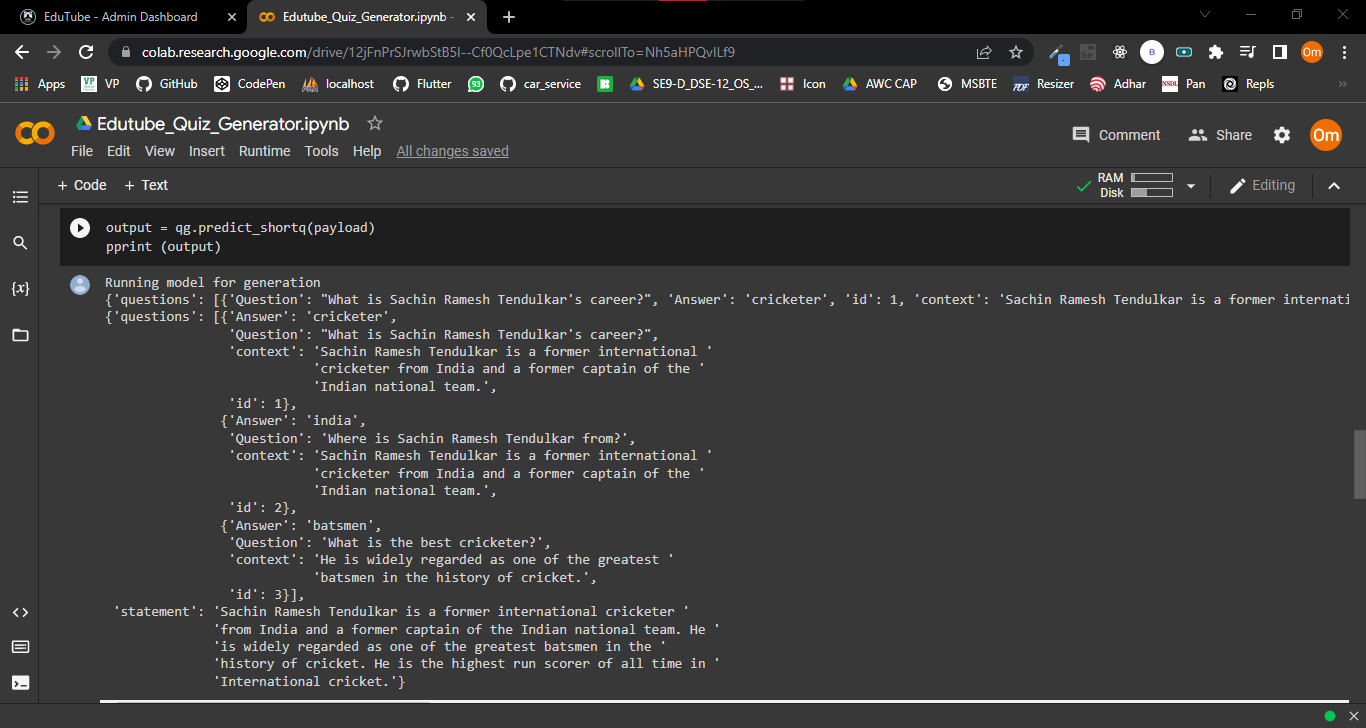
Task: Open Find and replace in sidebar
Action: (20, 243)
